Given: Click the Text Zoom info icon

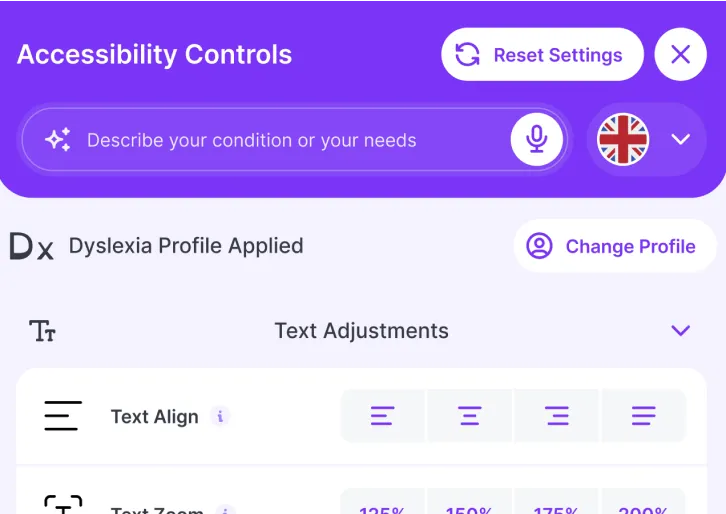Looking at the screenshot, I should tap(226, 510).
